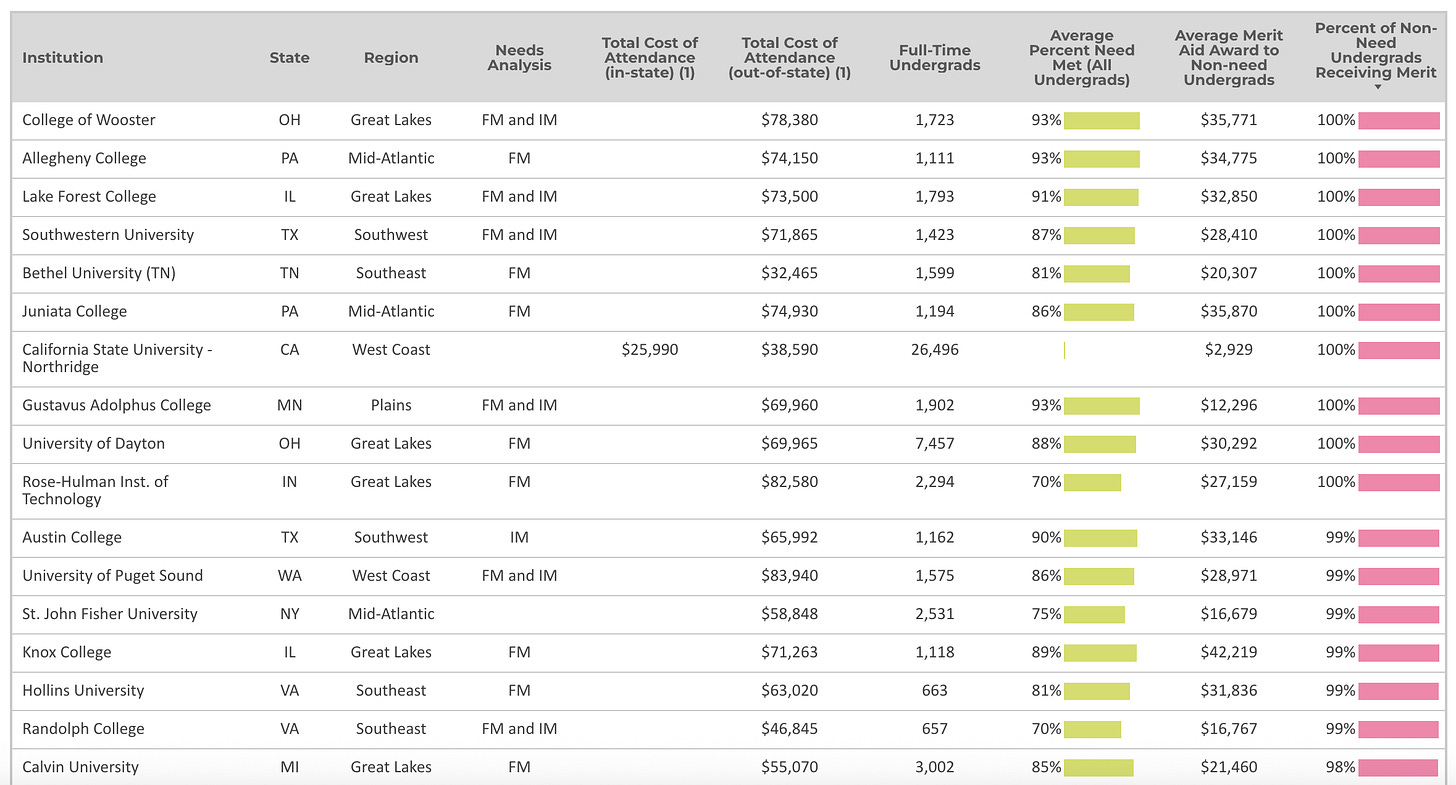This screenshot has width=1456, height=785.
Task: Sort by Total Cost of Attendance (in-state)
Action: (650, 58)
